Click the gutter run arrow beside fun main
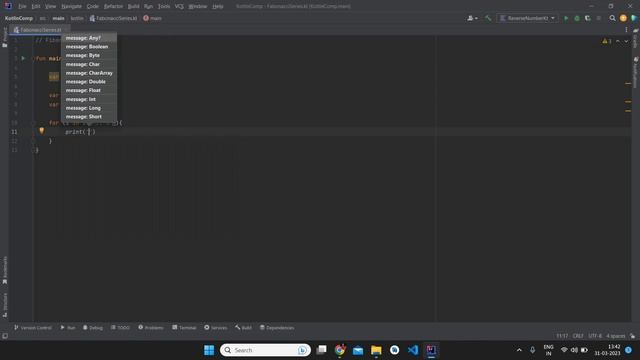The width and height of the screenshot is (640, 360). point(23,58)
